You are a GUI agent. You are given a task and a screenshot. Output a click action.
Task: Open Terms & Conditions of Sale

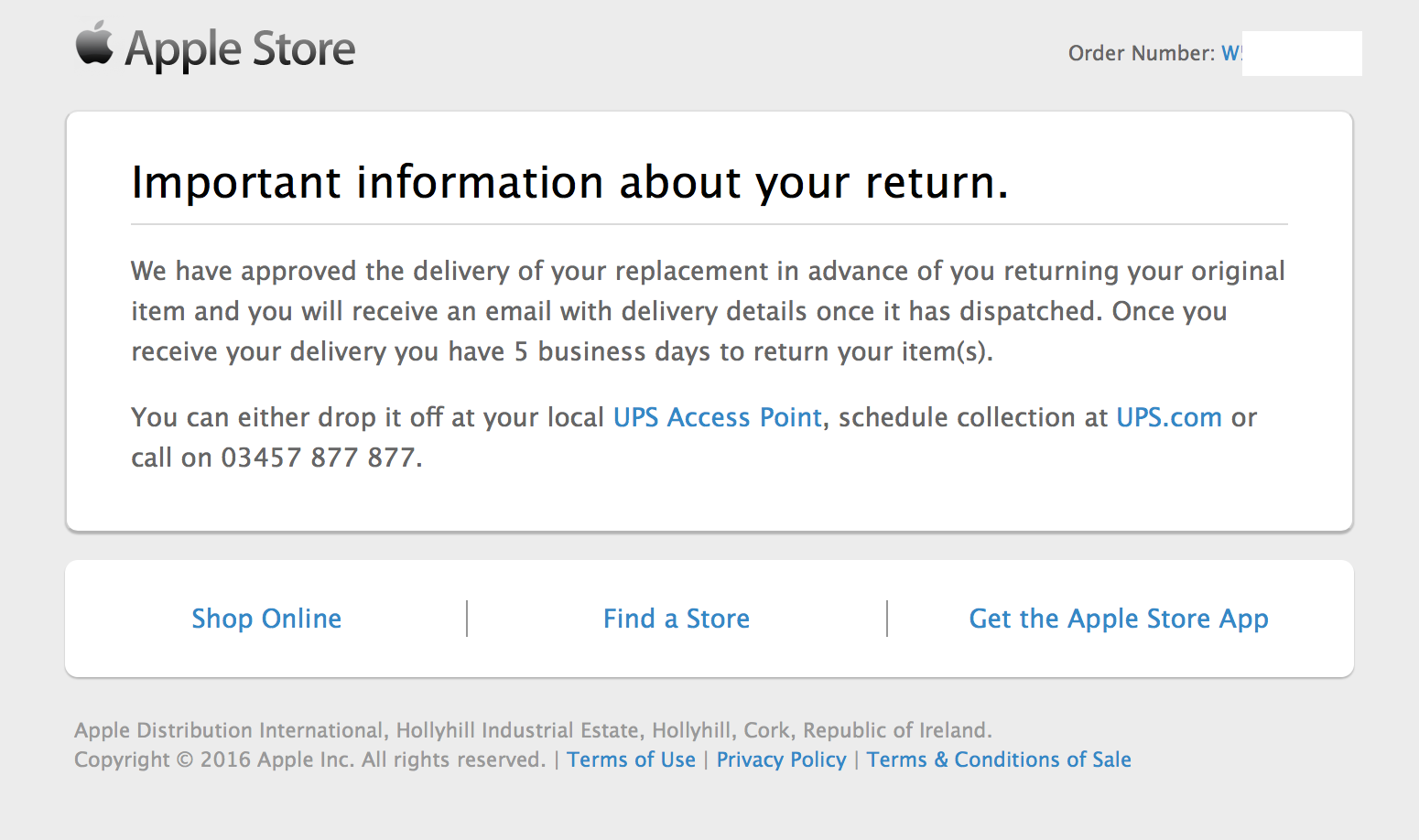point(999,759)
